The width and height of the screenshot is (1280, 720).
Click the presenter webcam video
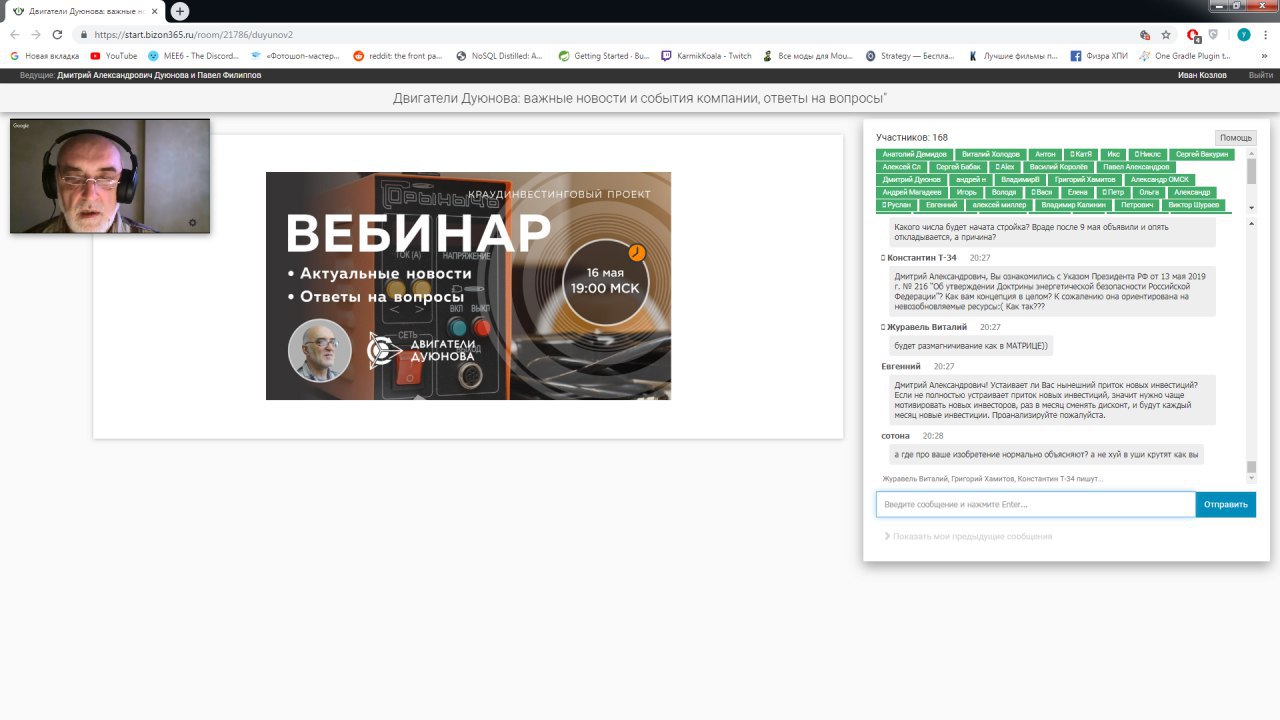point(110,176)
